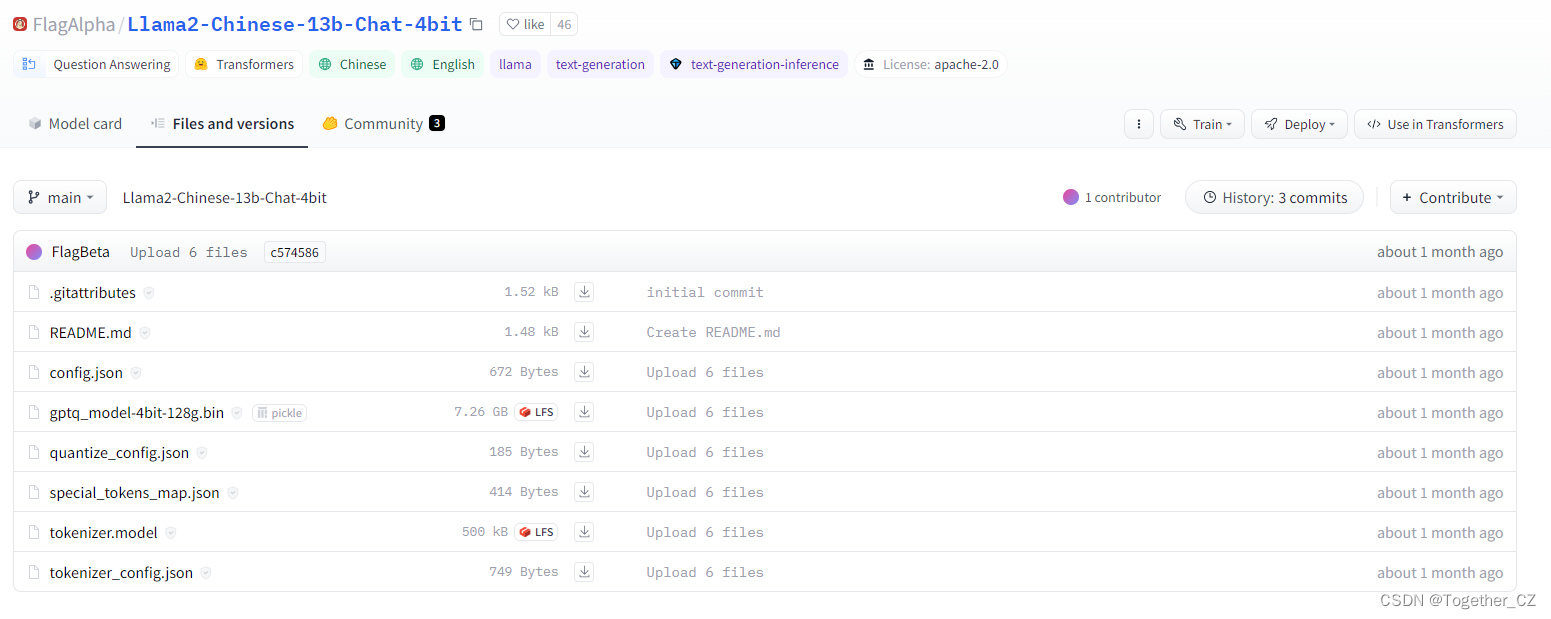Click security scan icon beside config.json

[x=136, y=373]
